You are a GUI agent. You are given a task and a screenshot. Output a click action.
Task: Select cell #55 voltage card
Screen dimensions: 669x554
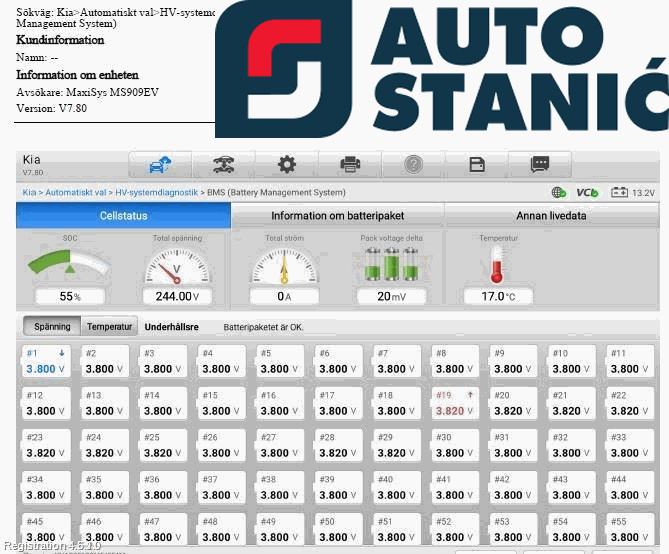tap(630, 529)
